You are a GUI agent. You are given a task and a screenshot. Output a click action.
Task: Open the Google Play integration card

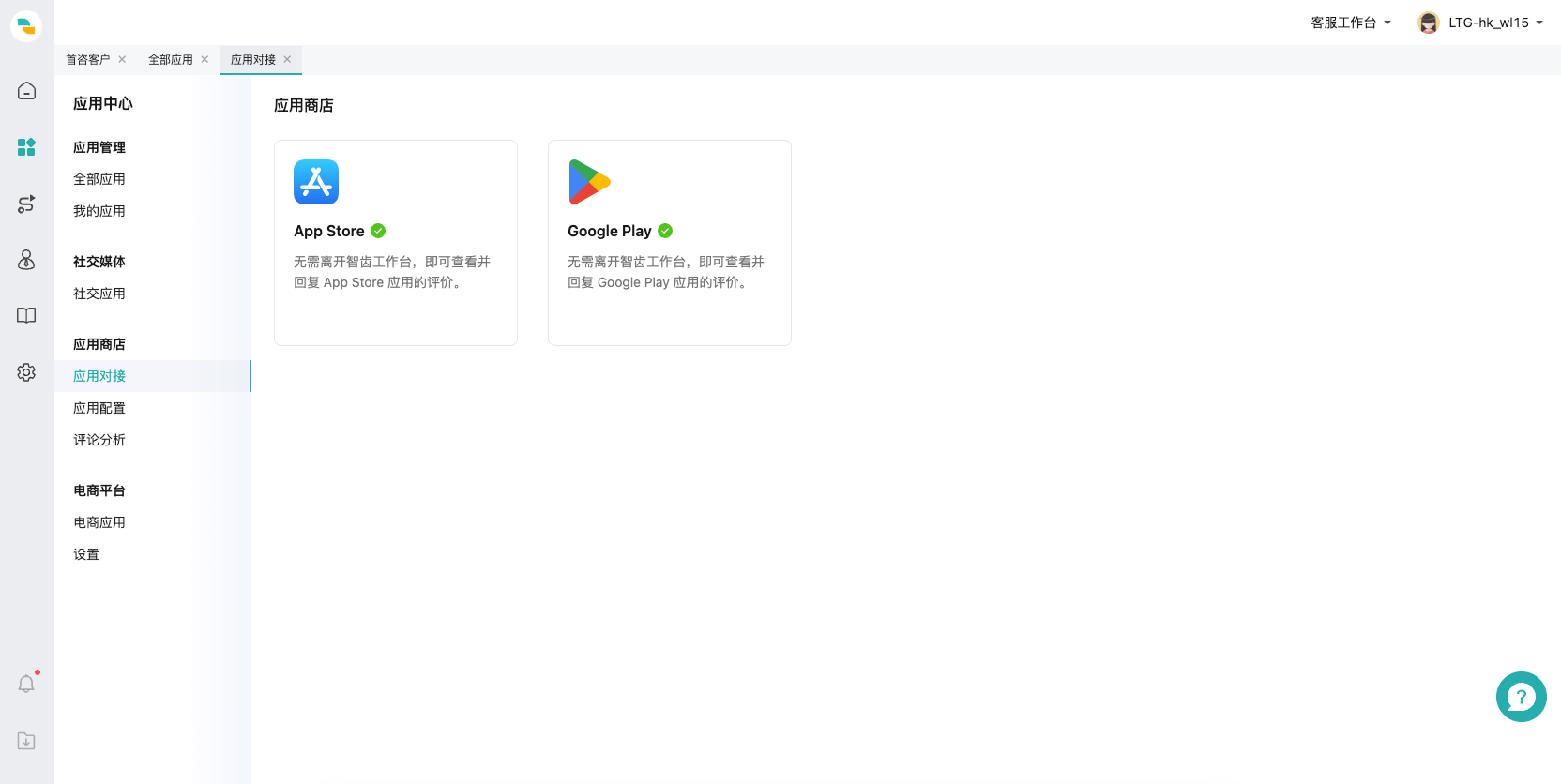(x=670, y=243)
